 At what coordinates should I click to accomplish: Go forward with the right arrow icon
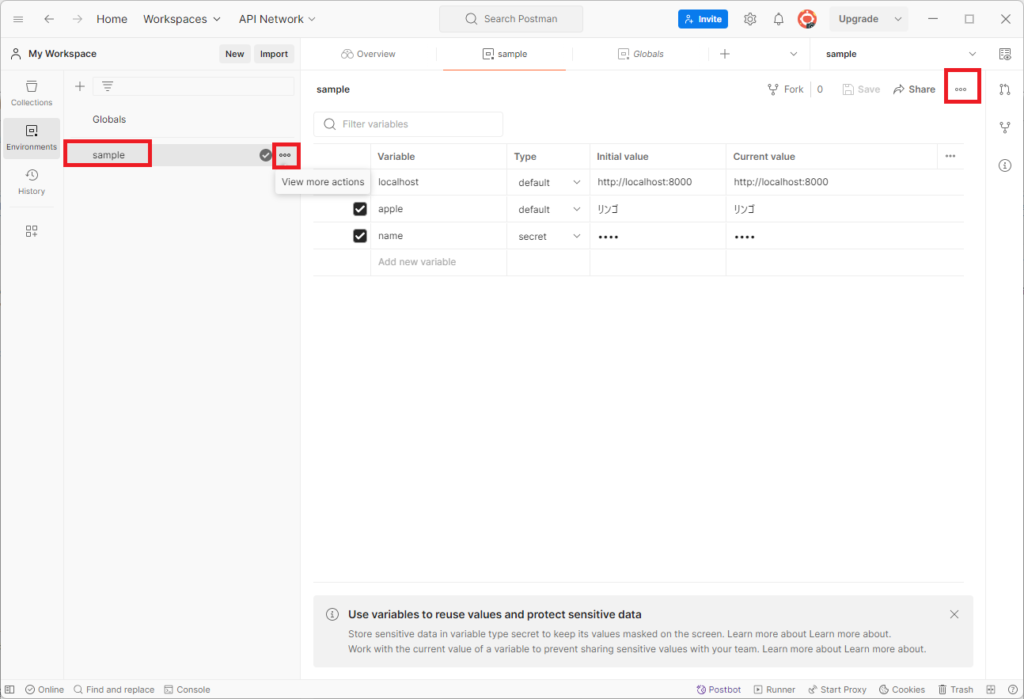tap(78, 19)
